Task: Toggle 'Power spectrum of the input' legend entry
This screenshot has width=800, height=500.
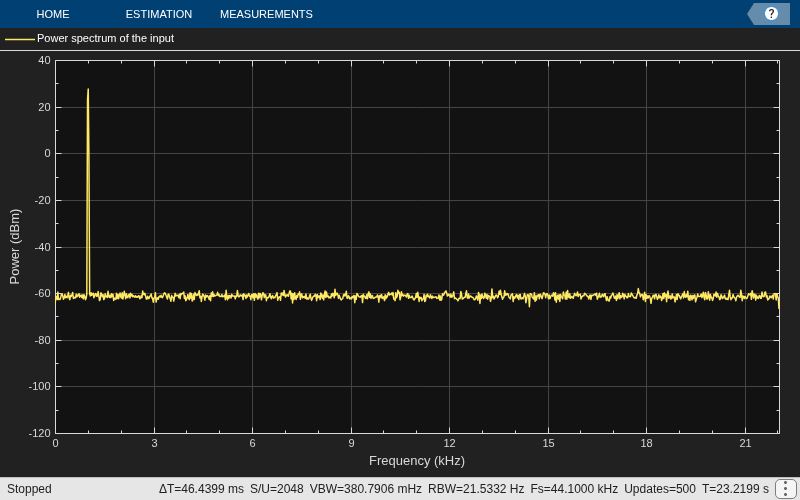Action: click(x=106, y=38)
